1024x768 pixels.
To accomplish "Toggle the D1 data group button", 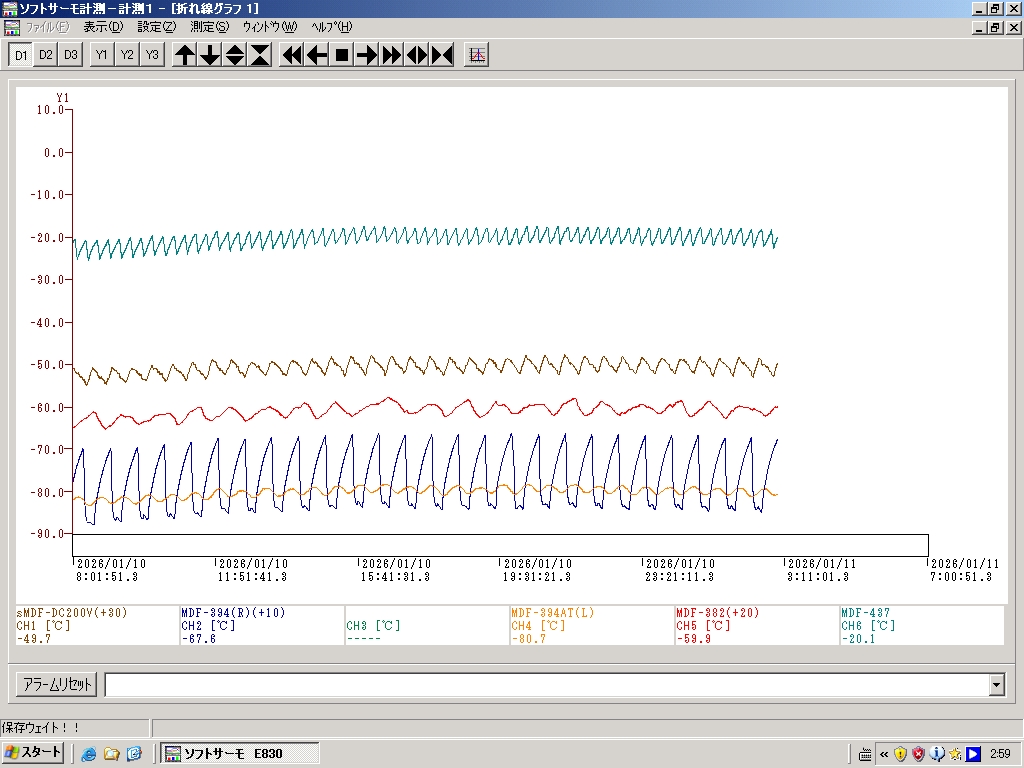I will 21,55.
